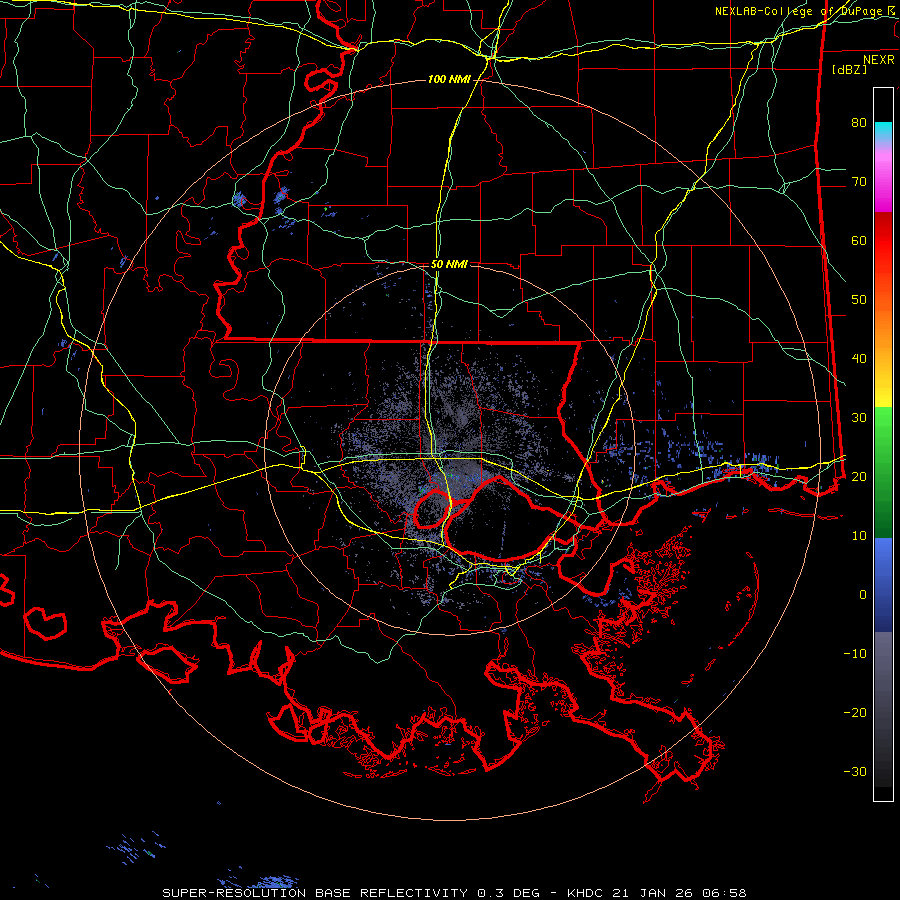Click the "100 NMI" range ring label
The height and width of the screenshot is (900, 900).
(x=449, y=79)
